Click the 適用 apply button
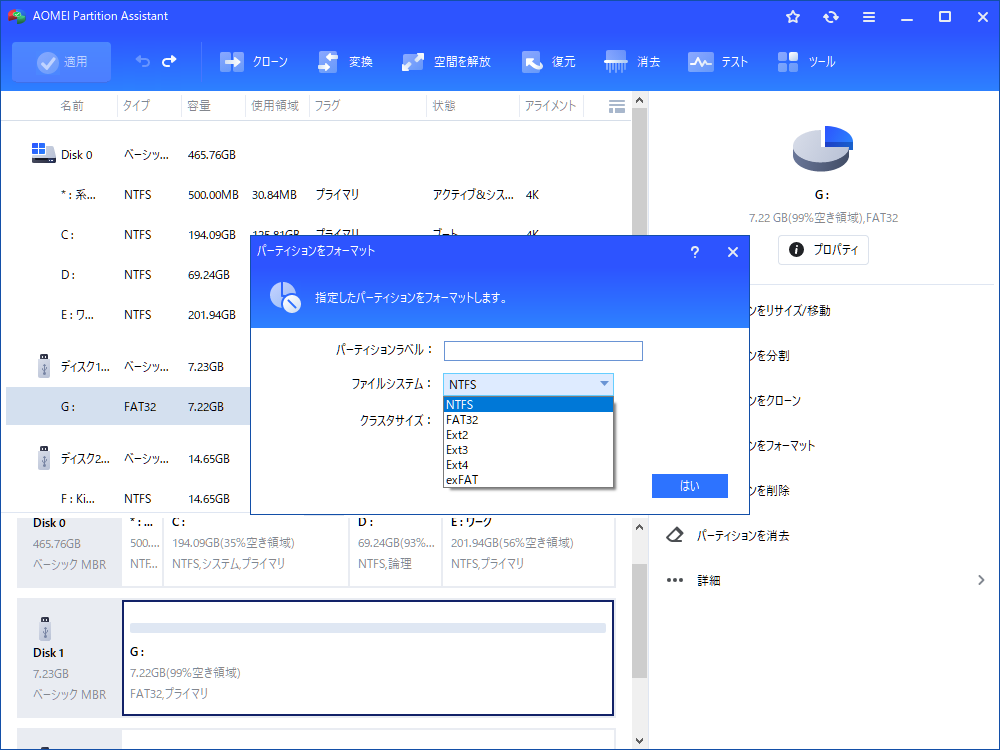1000x750 pixels. (x=61, y=62)
